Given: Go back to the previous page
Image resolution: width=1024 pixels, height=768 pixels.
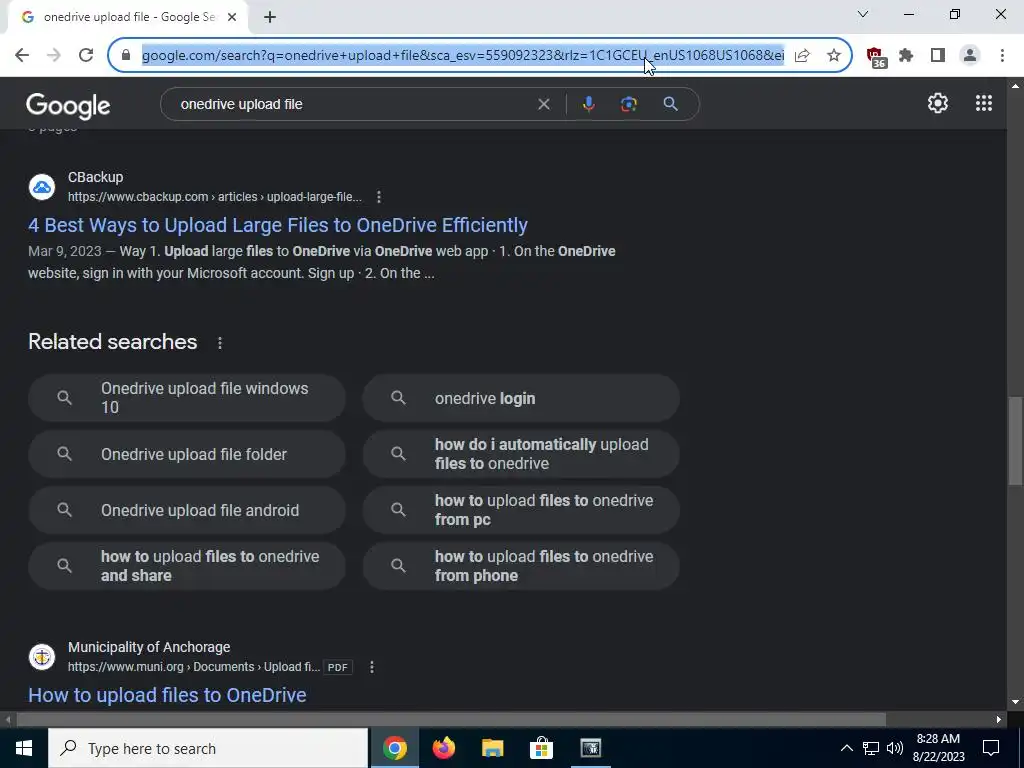Looking at the screenshot, I should (22, 56).
